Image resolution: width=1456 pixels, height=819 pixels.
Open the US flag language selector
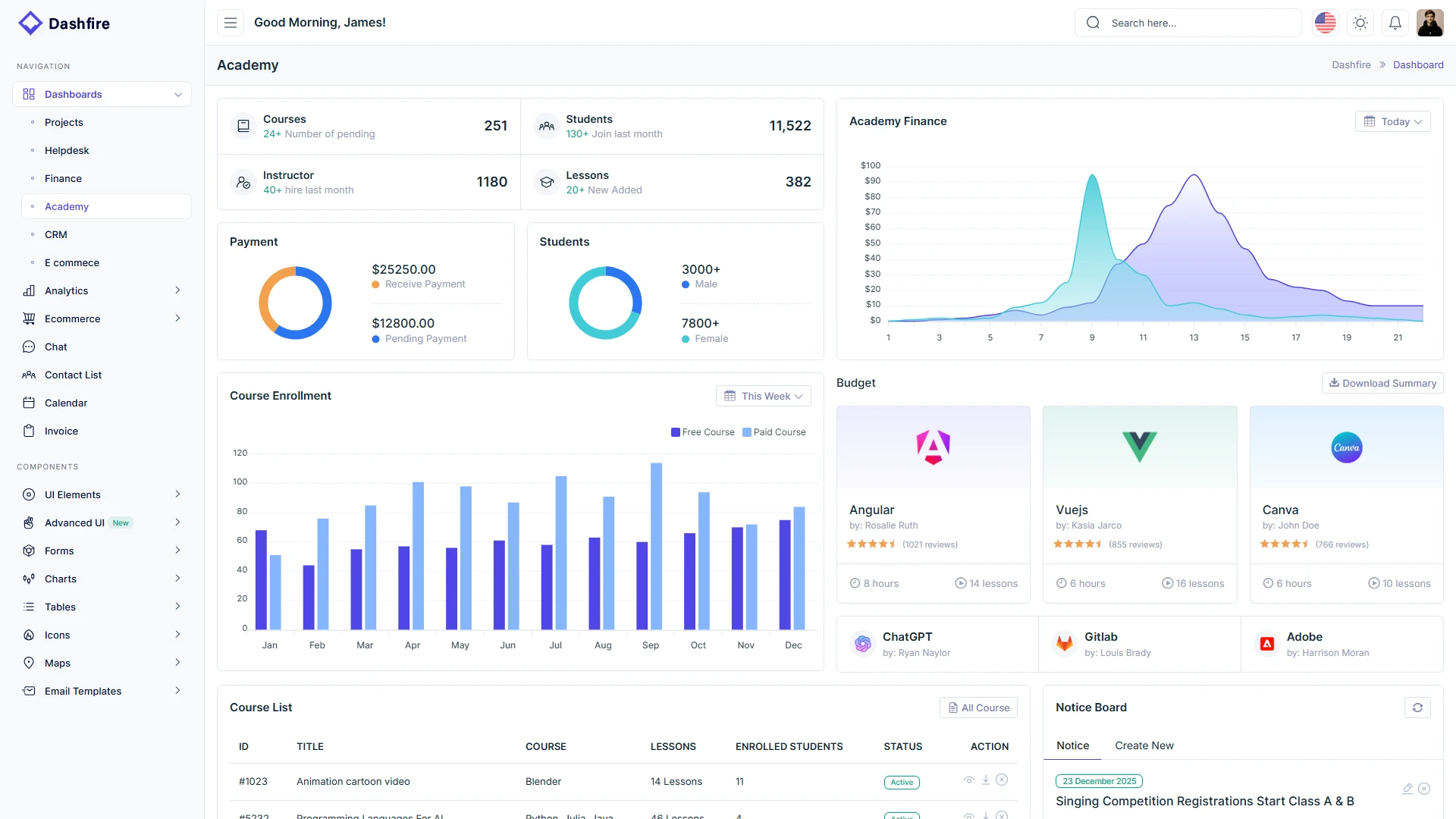click(x=1326, y=23)
